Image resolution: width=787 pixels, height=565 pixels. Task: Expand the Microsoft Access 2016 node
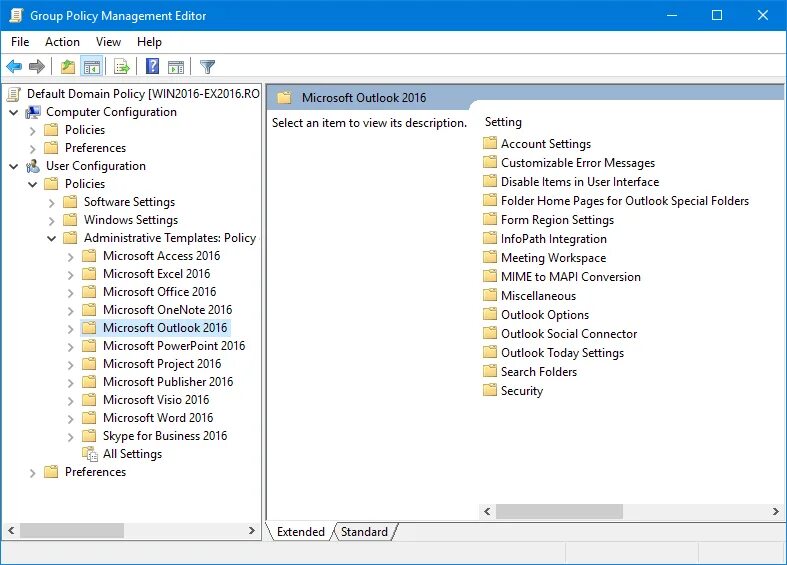[x=70, y=257]
